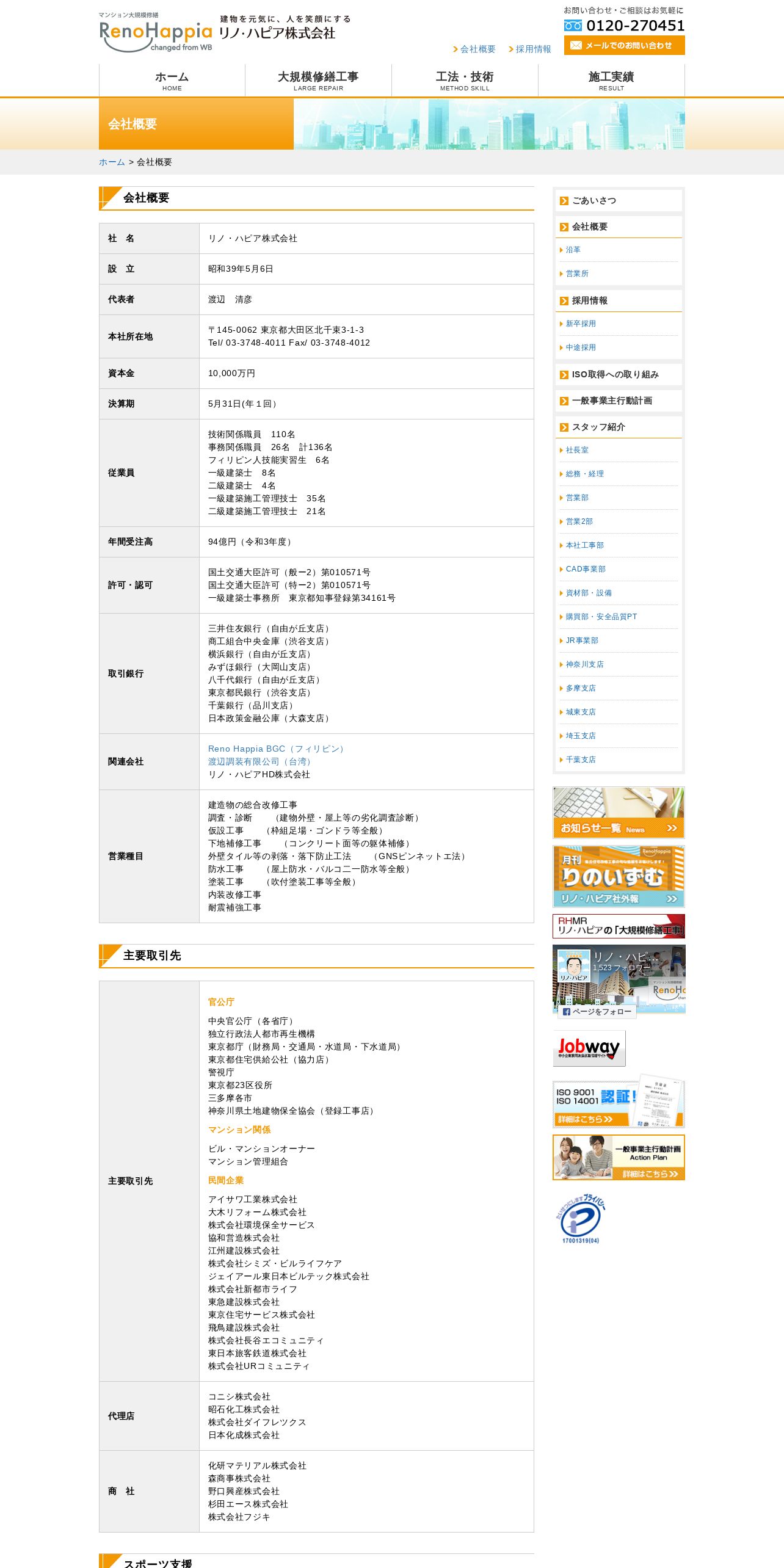Screen dimensions: 784x1568
Task: Click 一般事業主行動計画 Action Plan banner
Action: [x=619, y=1158]
